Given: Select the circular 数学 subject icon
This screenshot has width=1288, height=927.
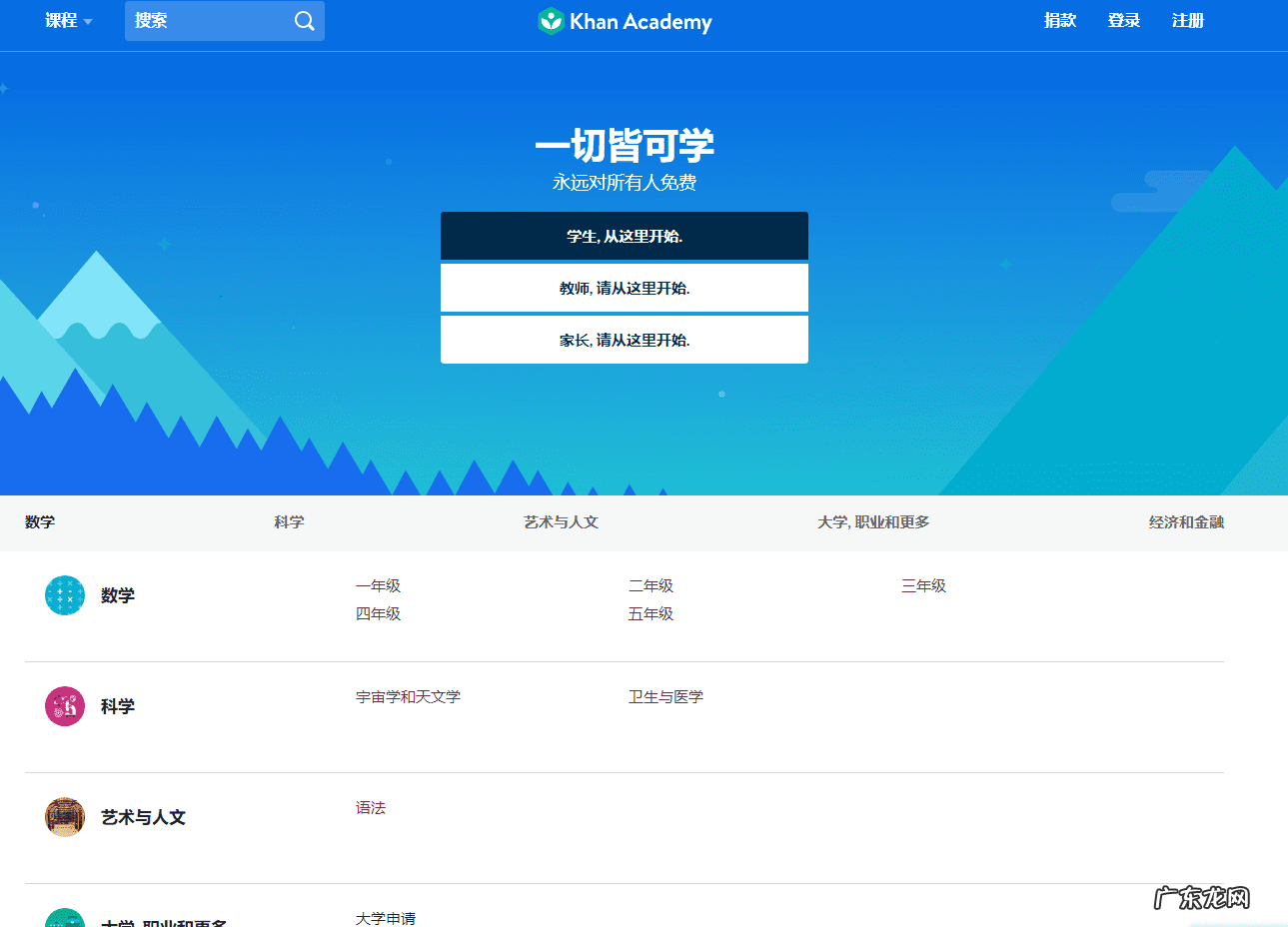Looking at the screenshot, I should pos(64,594).
